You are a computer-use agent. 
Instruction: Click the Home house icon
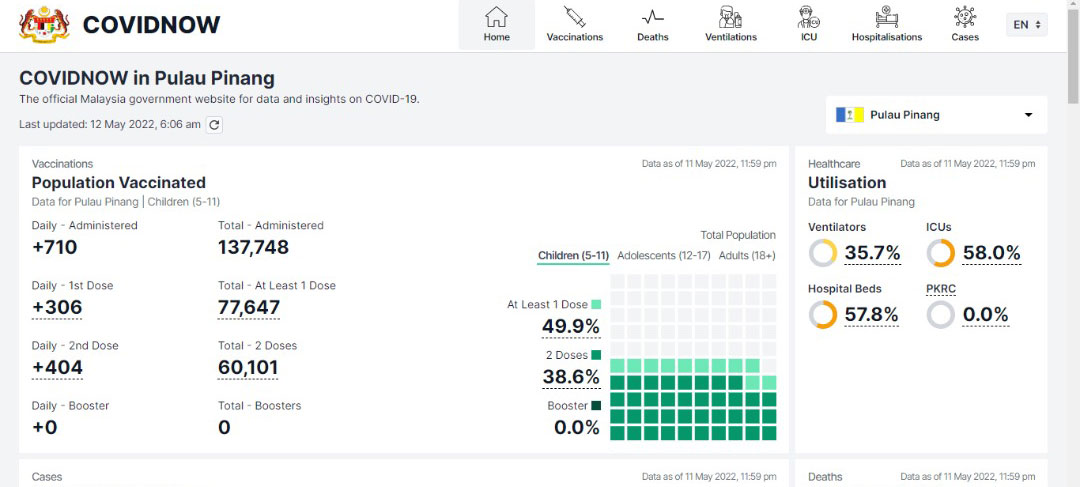click(x=497, y=16)
